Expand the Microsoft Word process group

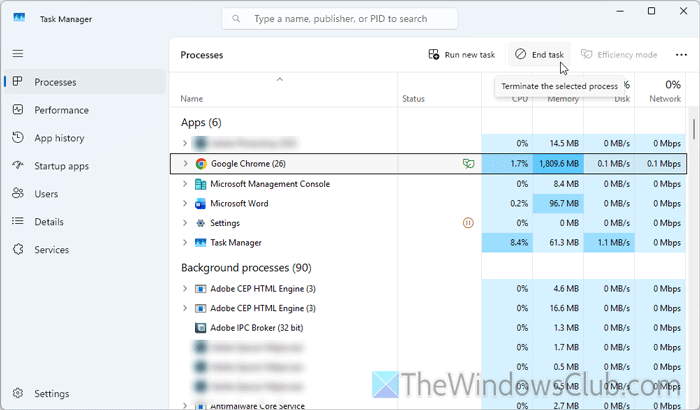point(185,203)
